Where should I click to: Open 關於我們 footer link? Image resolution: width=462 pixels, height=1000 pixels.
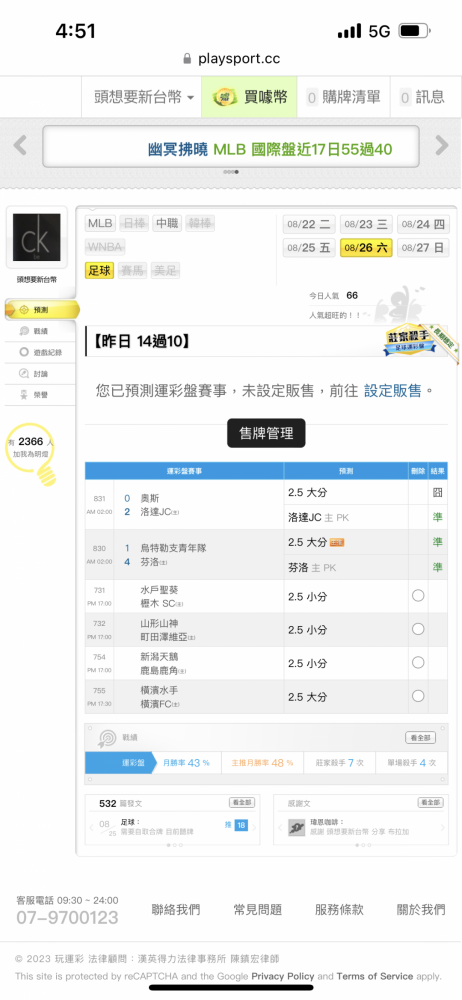click(x=421, y=910)
